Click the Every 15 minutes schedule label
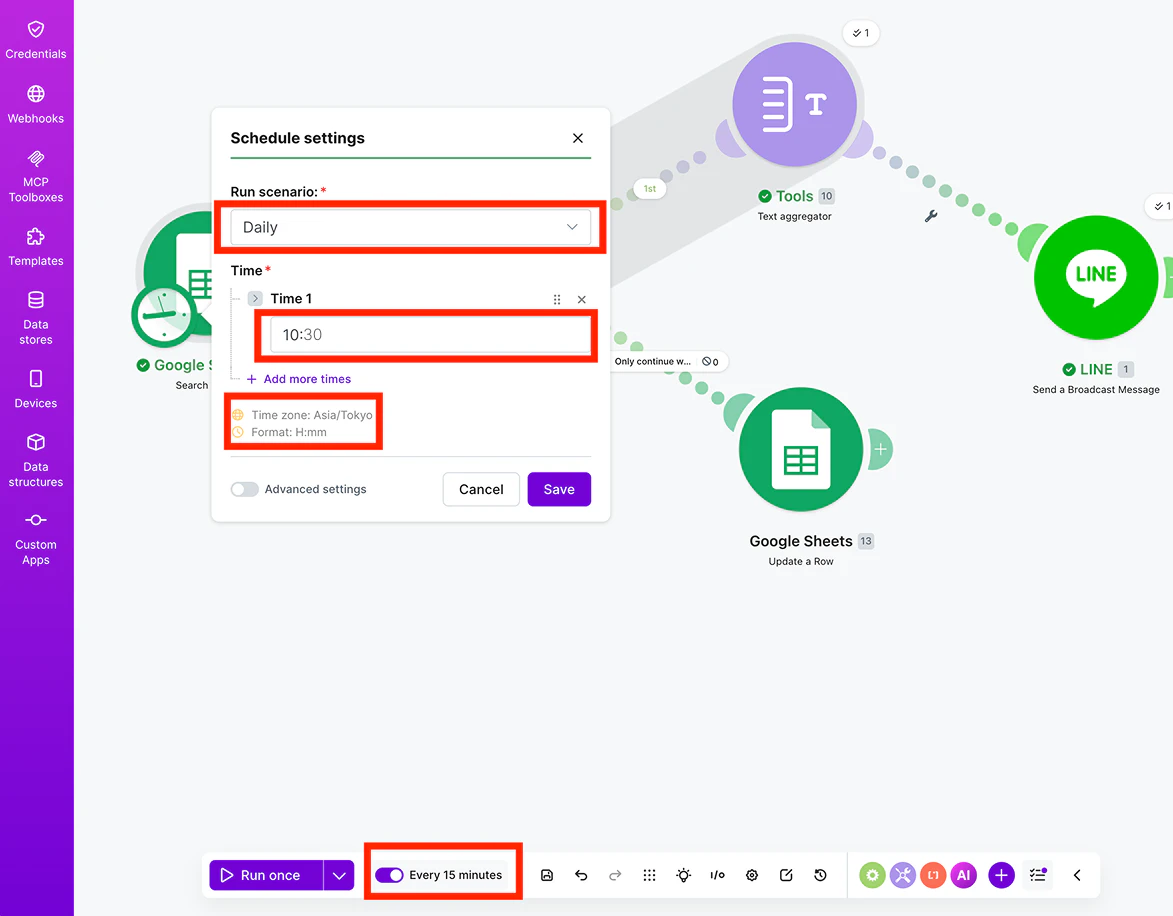This screenshot has width=1173, height=916. 456,875
